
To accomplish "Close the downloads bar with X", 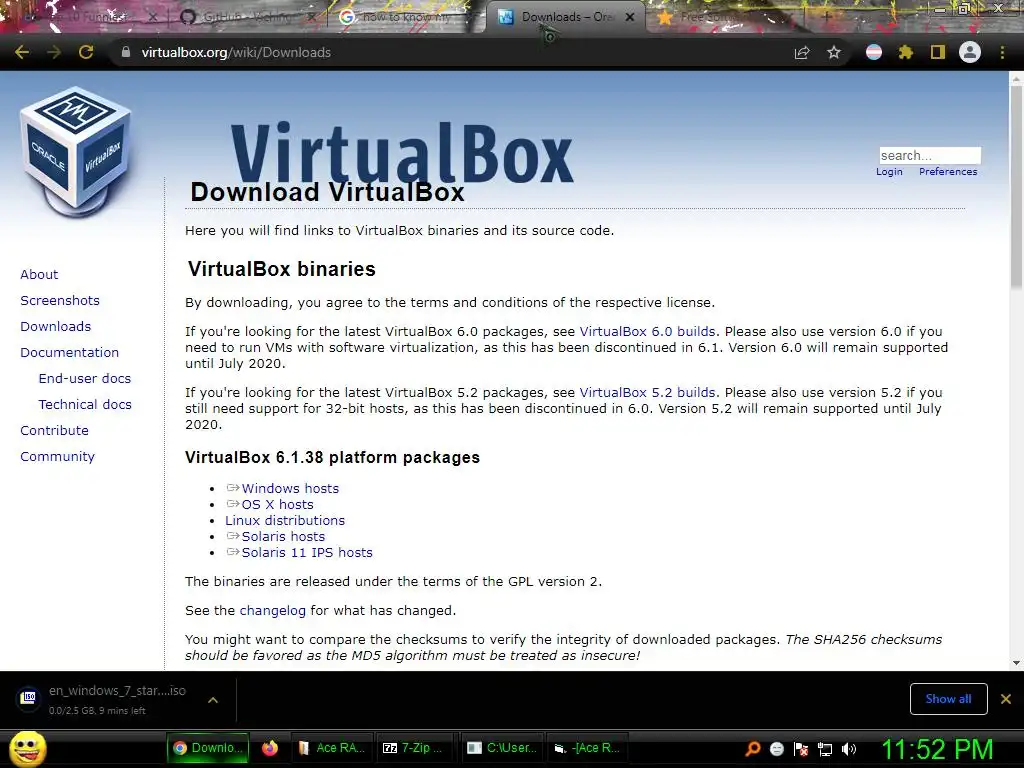I will click(x=1006, y=699).
